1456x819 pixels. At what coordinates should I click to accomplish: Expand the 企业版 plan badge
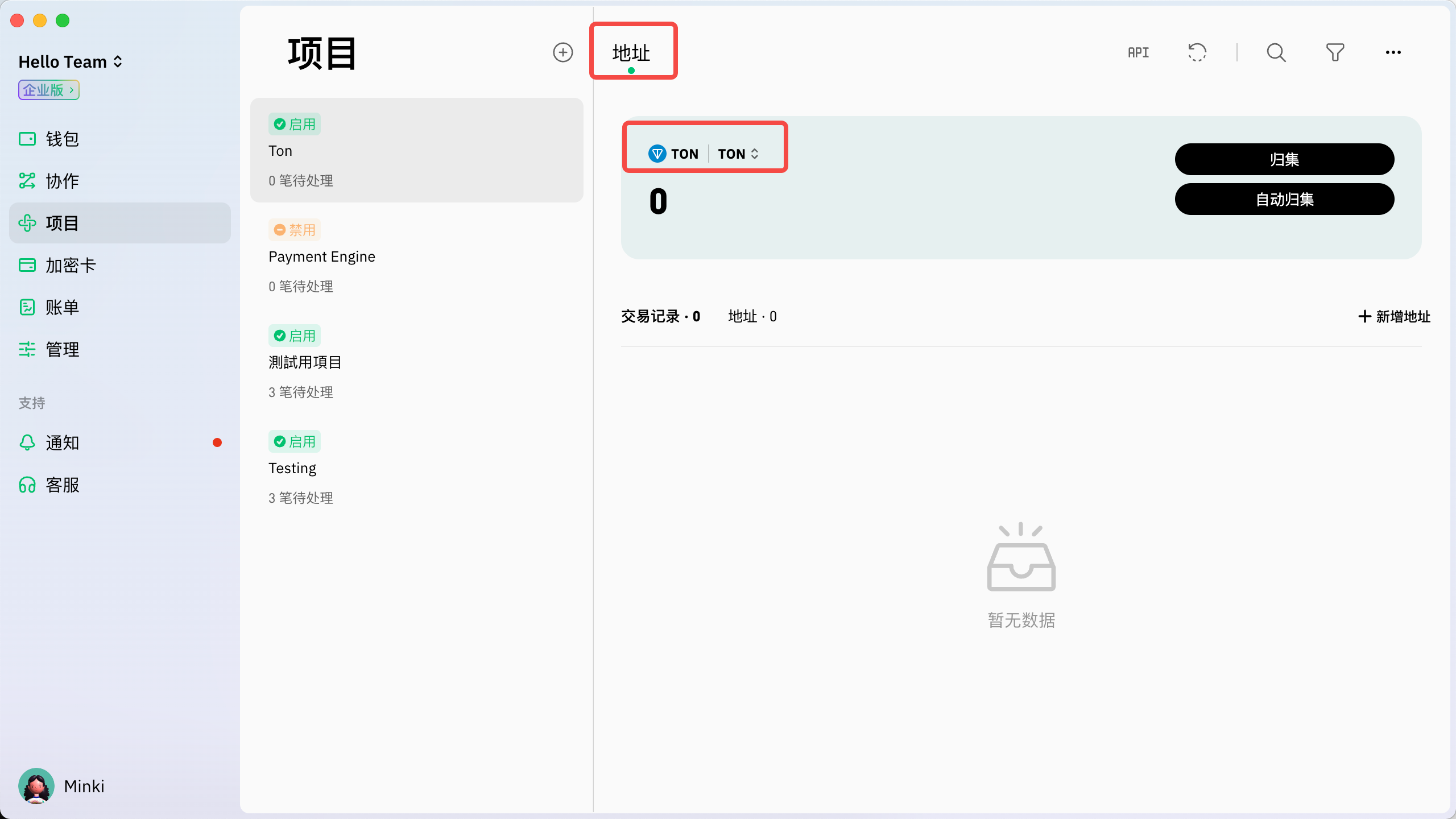point(49,90)
